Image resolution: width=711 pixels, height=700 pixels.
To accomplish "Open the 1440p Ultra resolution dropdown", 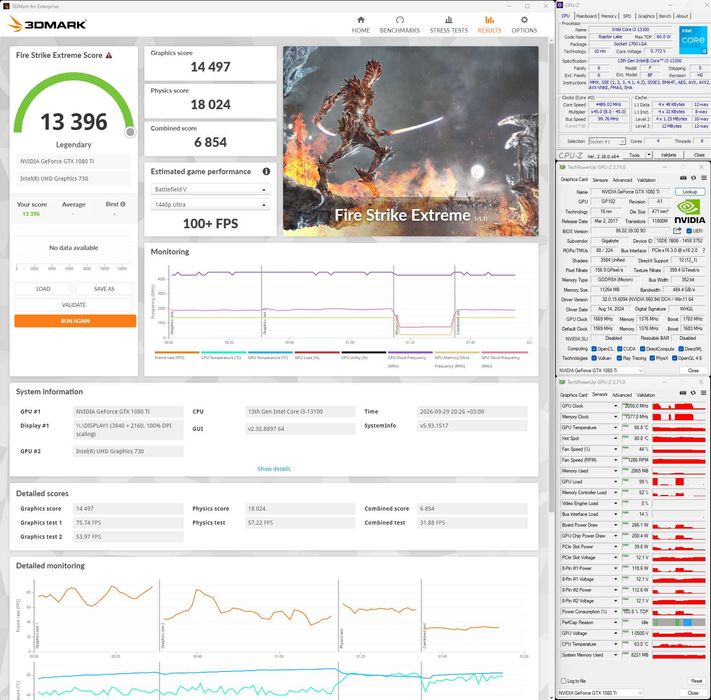I will point(210,205).
